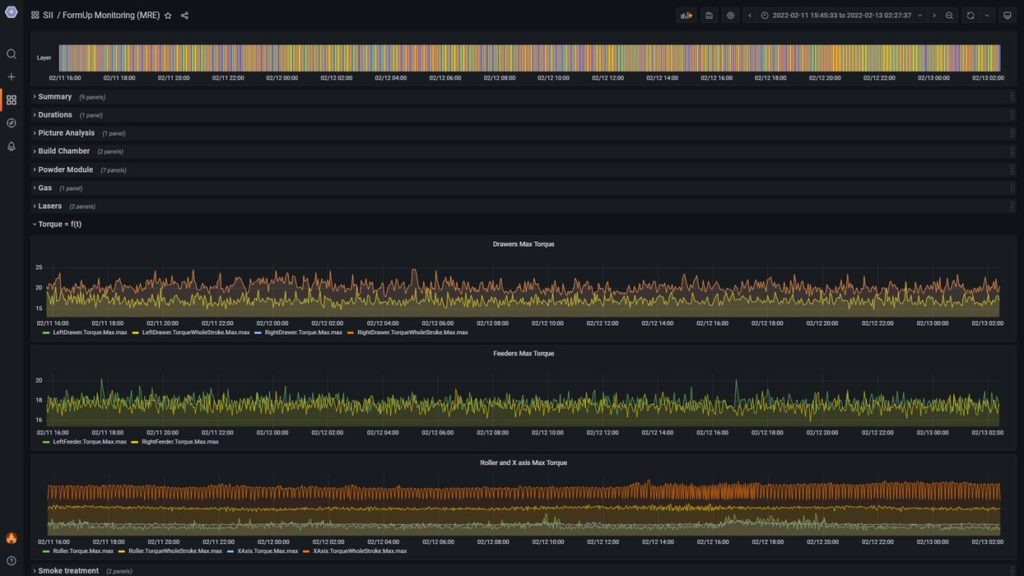Click the Create plus icon in sidebar
Viewport: 1024px width, 576px height.
(11, 77)
